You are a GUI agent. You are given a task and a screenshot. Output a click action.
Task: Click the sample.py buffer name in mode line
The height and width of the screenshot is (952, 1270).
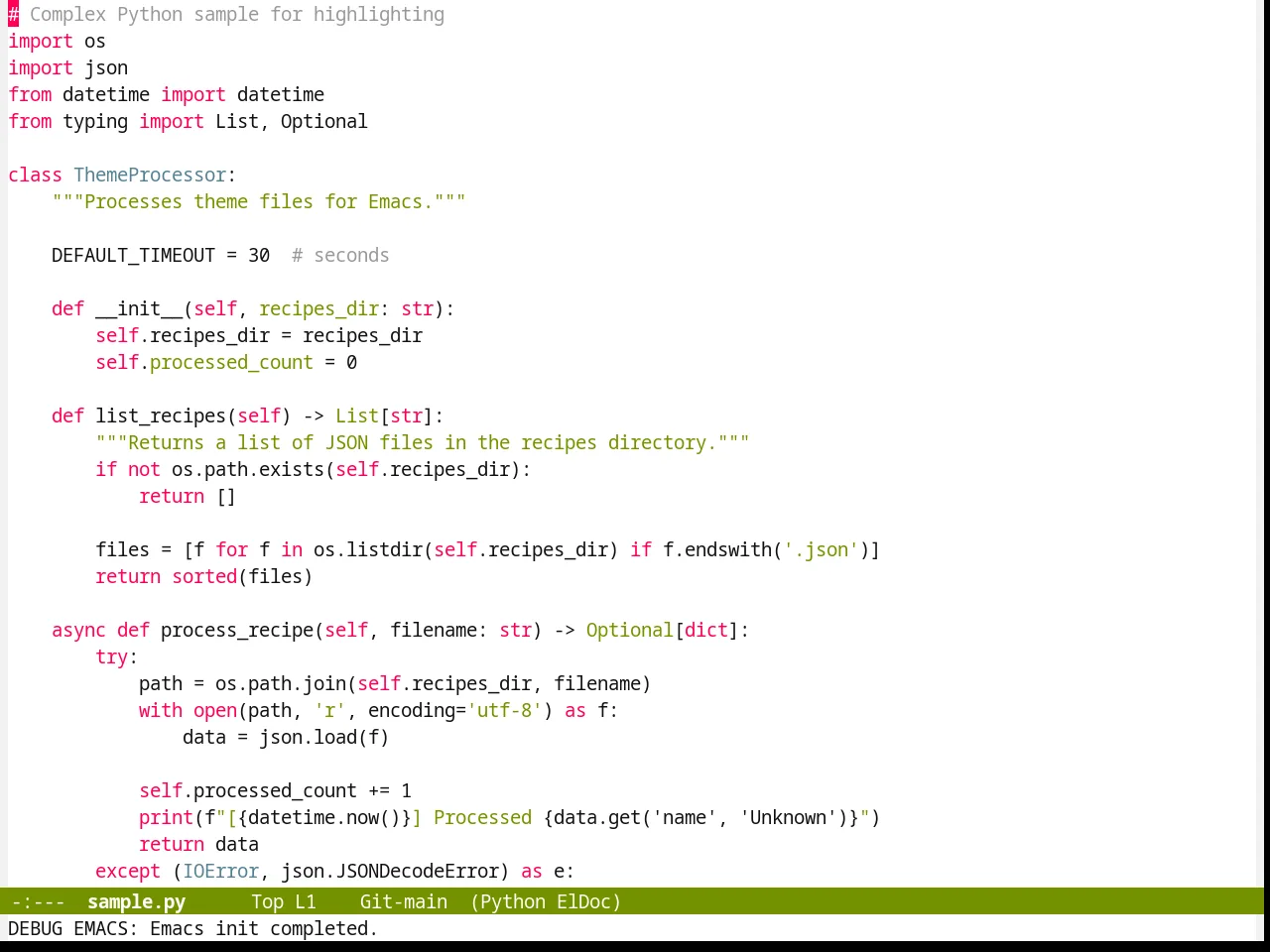coord(136,901)
